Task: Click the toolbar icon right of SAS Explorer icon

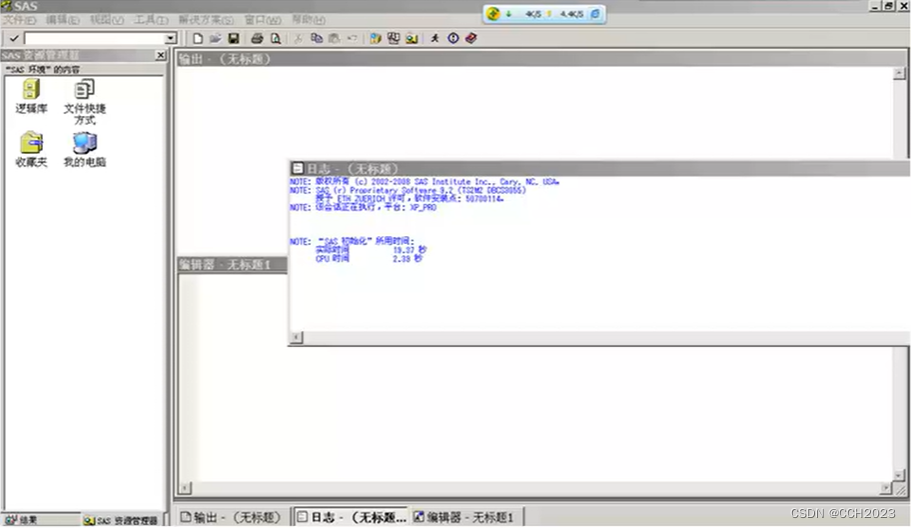Action: [412, 38]
